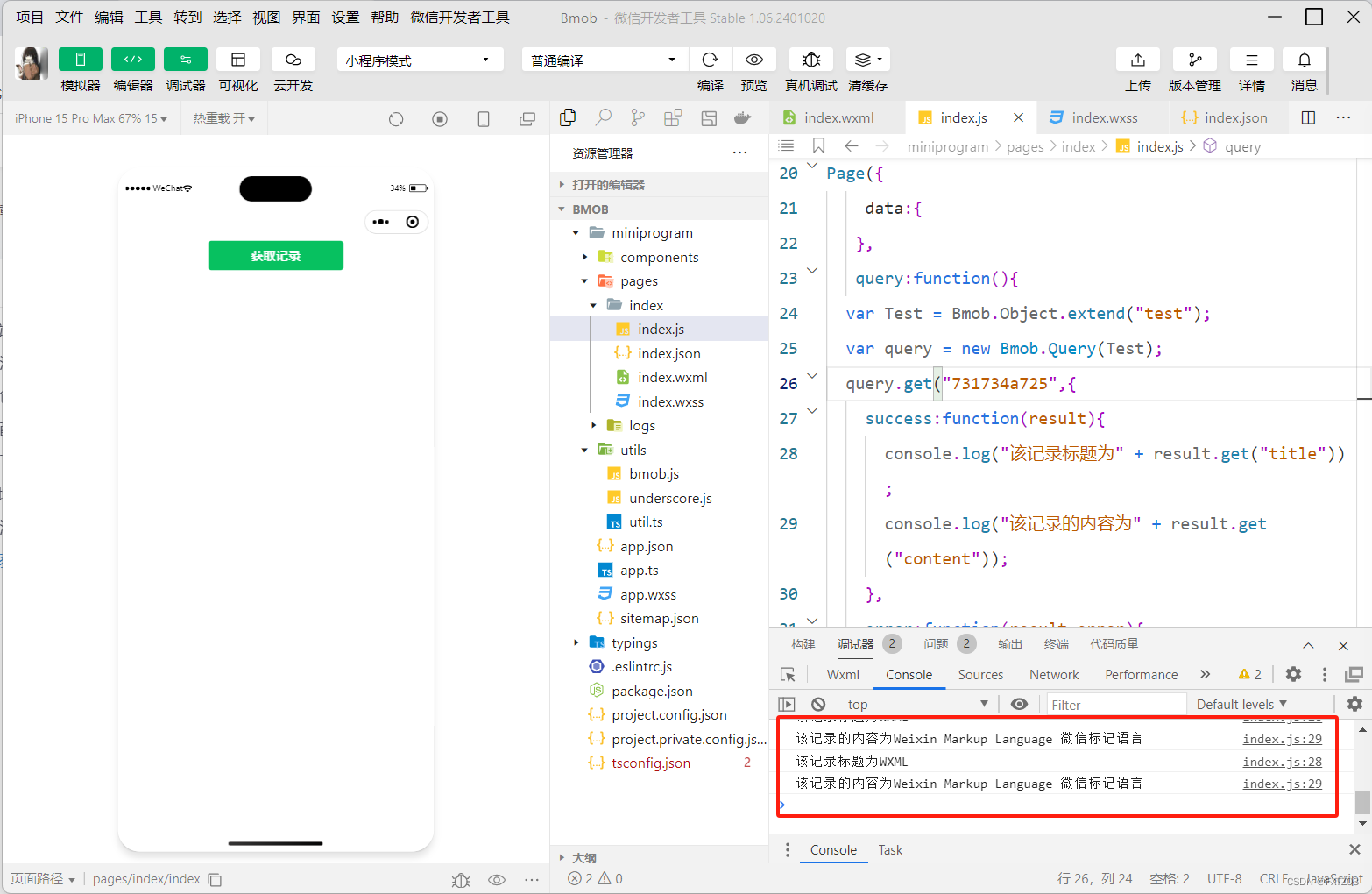Click the console Filter input field
1372x894 pixels.
coord(1116,705)
